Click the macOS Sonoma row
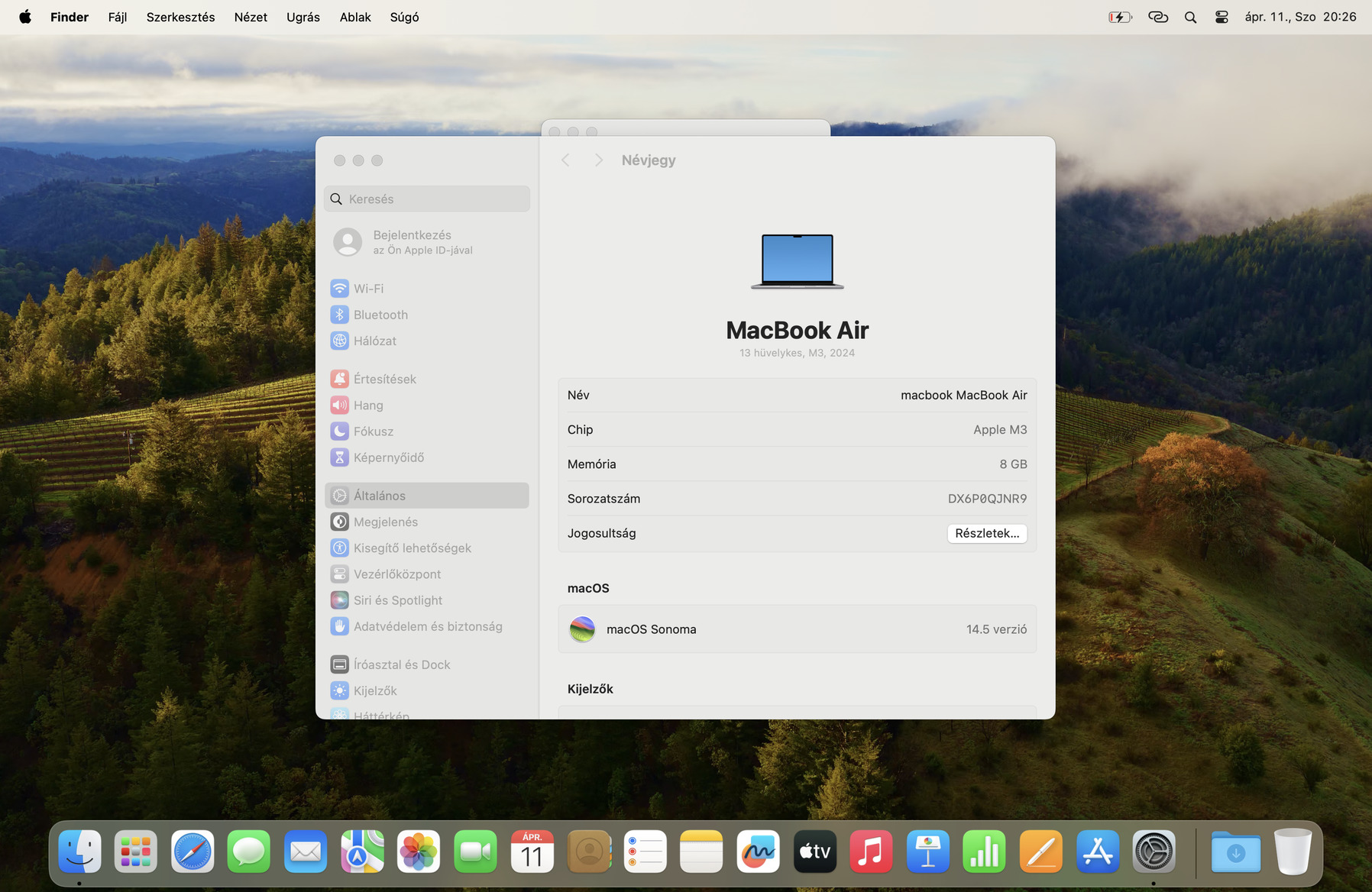 point(798,629)
